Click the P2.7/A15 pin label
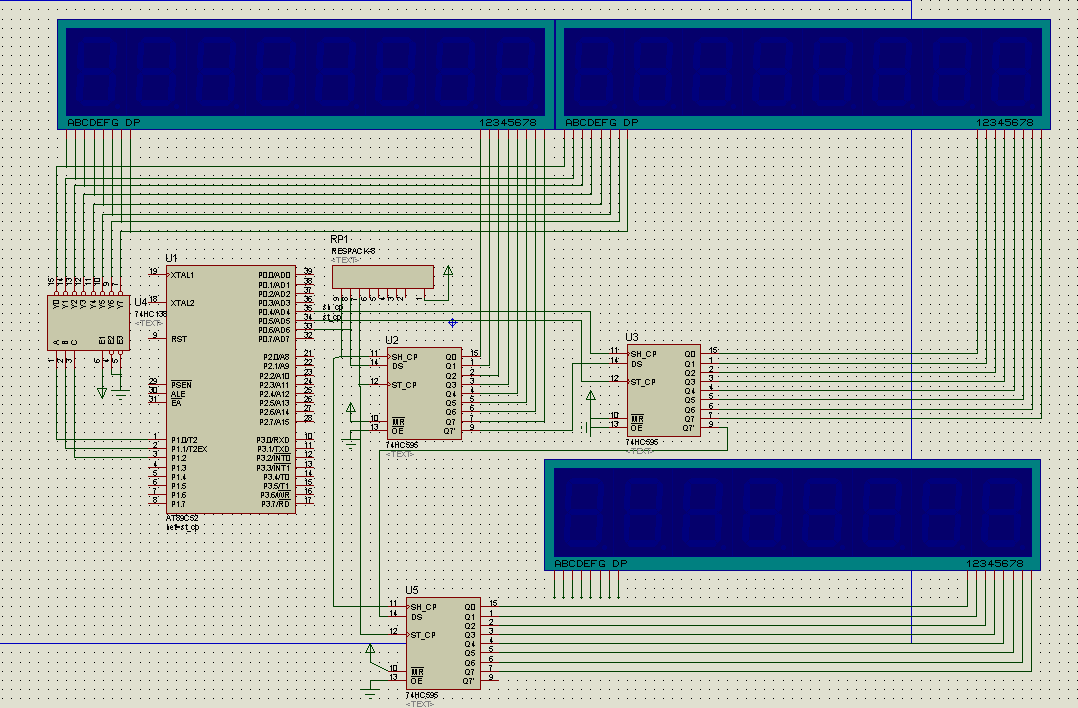Screen dimensions: 1078x708 pyautogui.click(x=274, y=422)
